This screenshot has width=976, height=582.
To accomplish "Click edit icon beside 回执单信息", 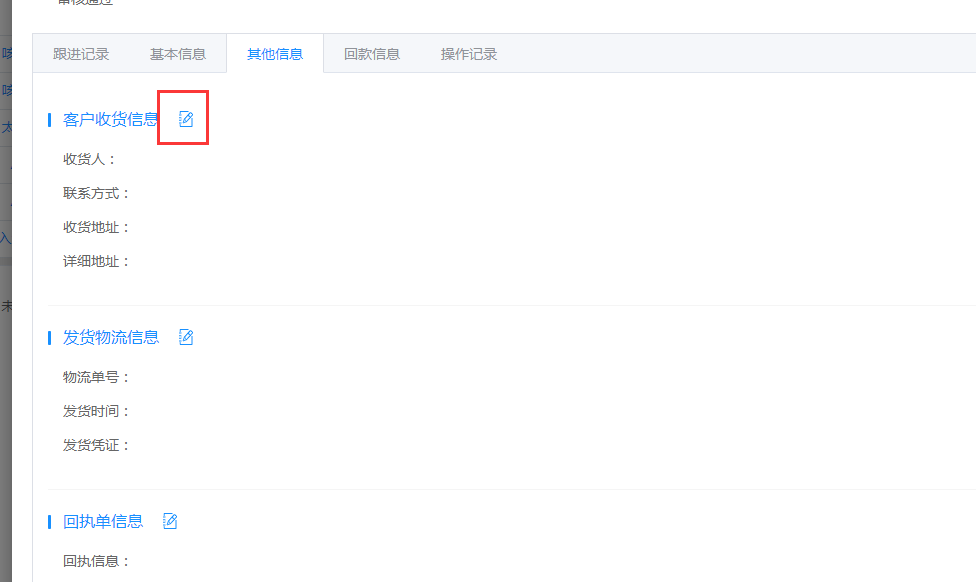I will (x=170, y=521).
